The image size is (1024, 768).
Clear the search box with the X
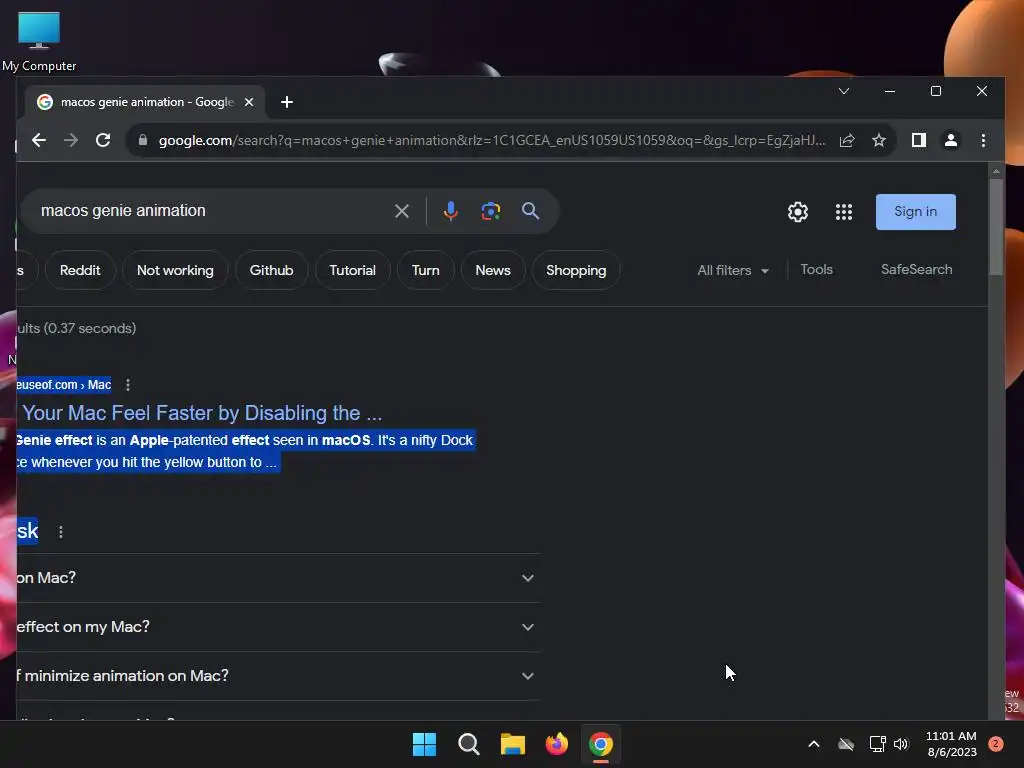[402, 211]
